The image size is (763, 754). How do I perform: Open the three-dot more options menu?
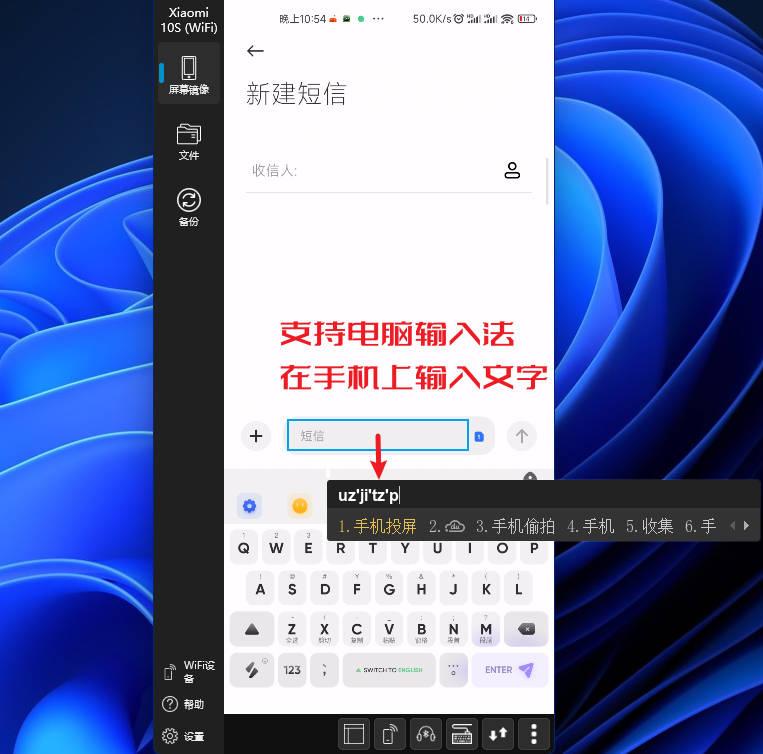tap(534, 734)
